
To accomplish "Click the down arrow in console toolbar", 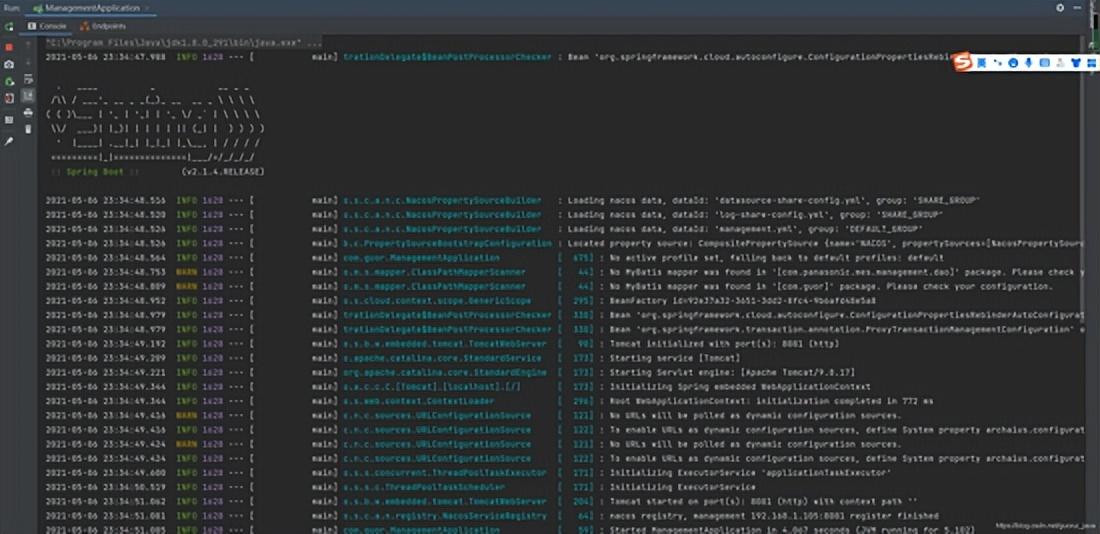I will pos(28,62).
